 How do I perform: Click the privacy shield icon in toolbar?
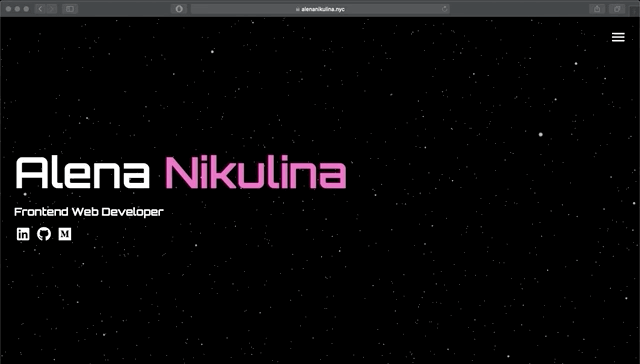click(179, 9)
